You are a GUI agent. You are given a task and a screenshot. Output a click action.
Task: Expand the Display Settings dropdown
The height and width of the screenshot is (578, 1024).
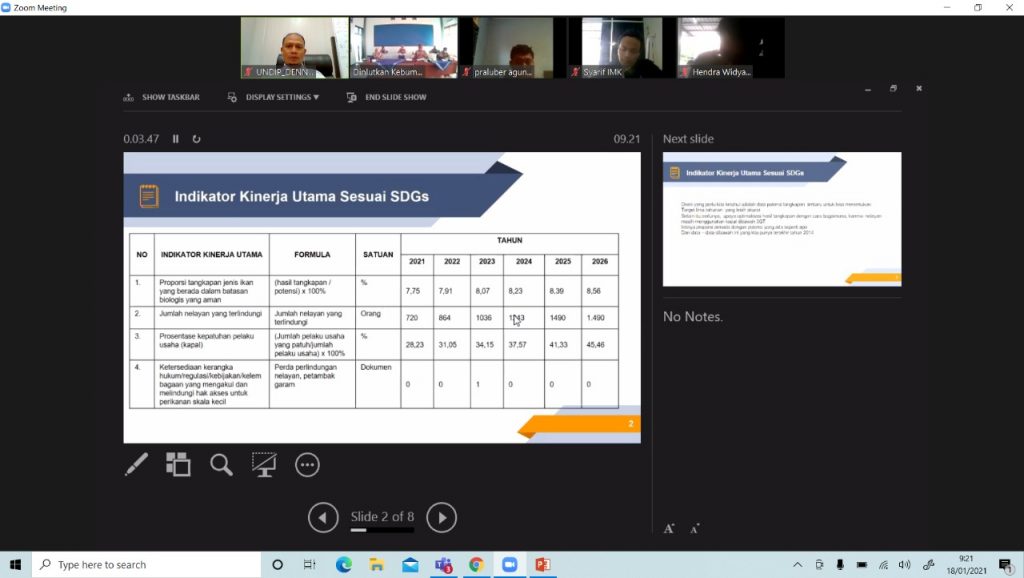click(274, 97)
